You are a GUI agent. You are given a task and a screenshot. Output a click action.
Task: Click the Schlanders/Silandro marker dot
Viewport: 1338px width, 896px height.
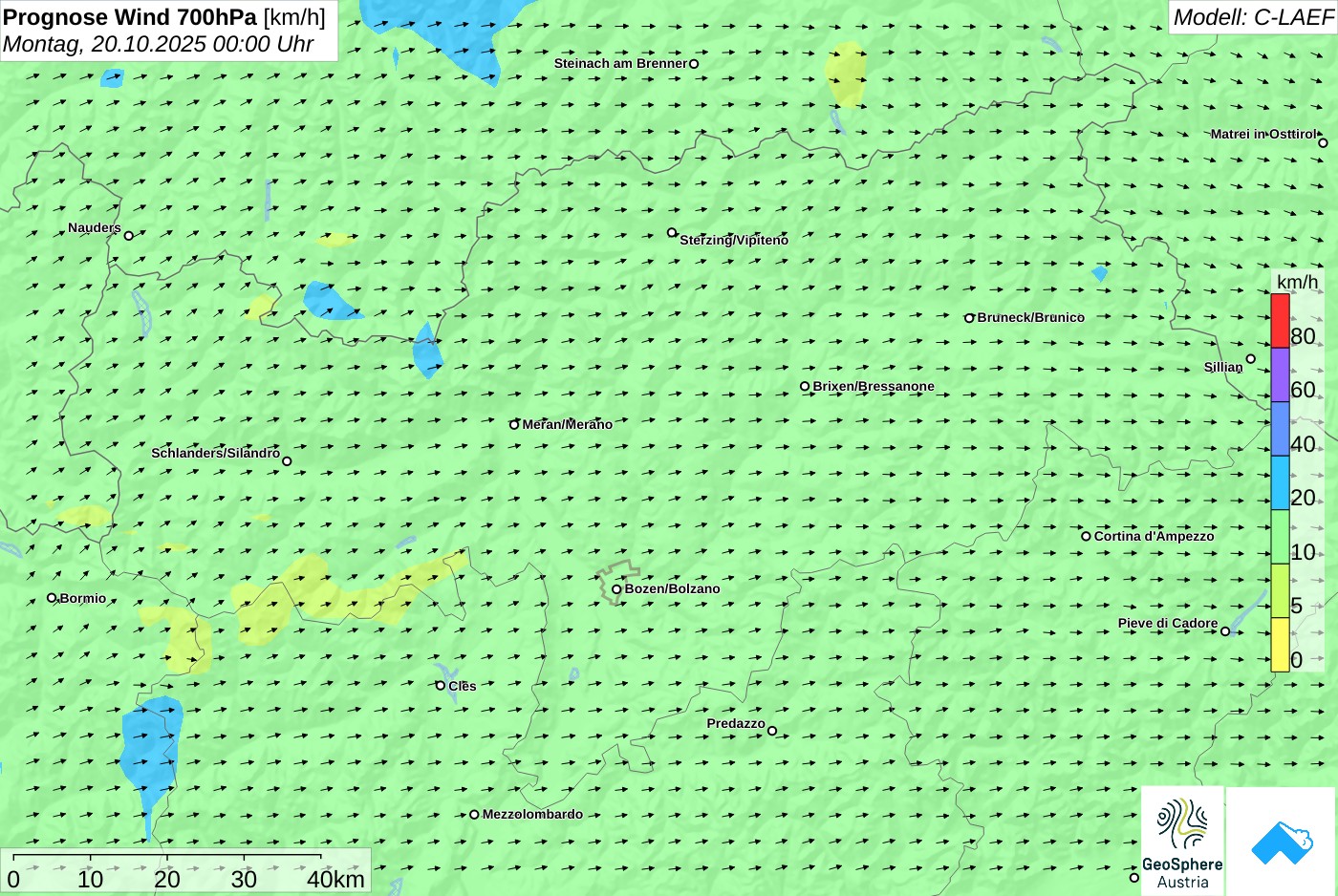coord(287,461)
